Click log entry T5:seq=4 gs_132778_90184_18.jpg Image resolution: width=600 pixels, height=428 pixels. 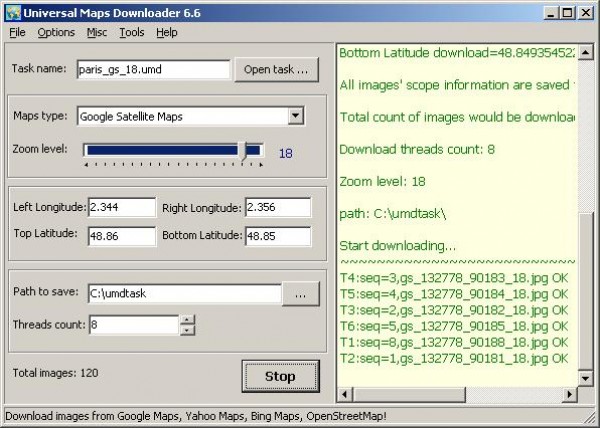[454, 294]
